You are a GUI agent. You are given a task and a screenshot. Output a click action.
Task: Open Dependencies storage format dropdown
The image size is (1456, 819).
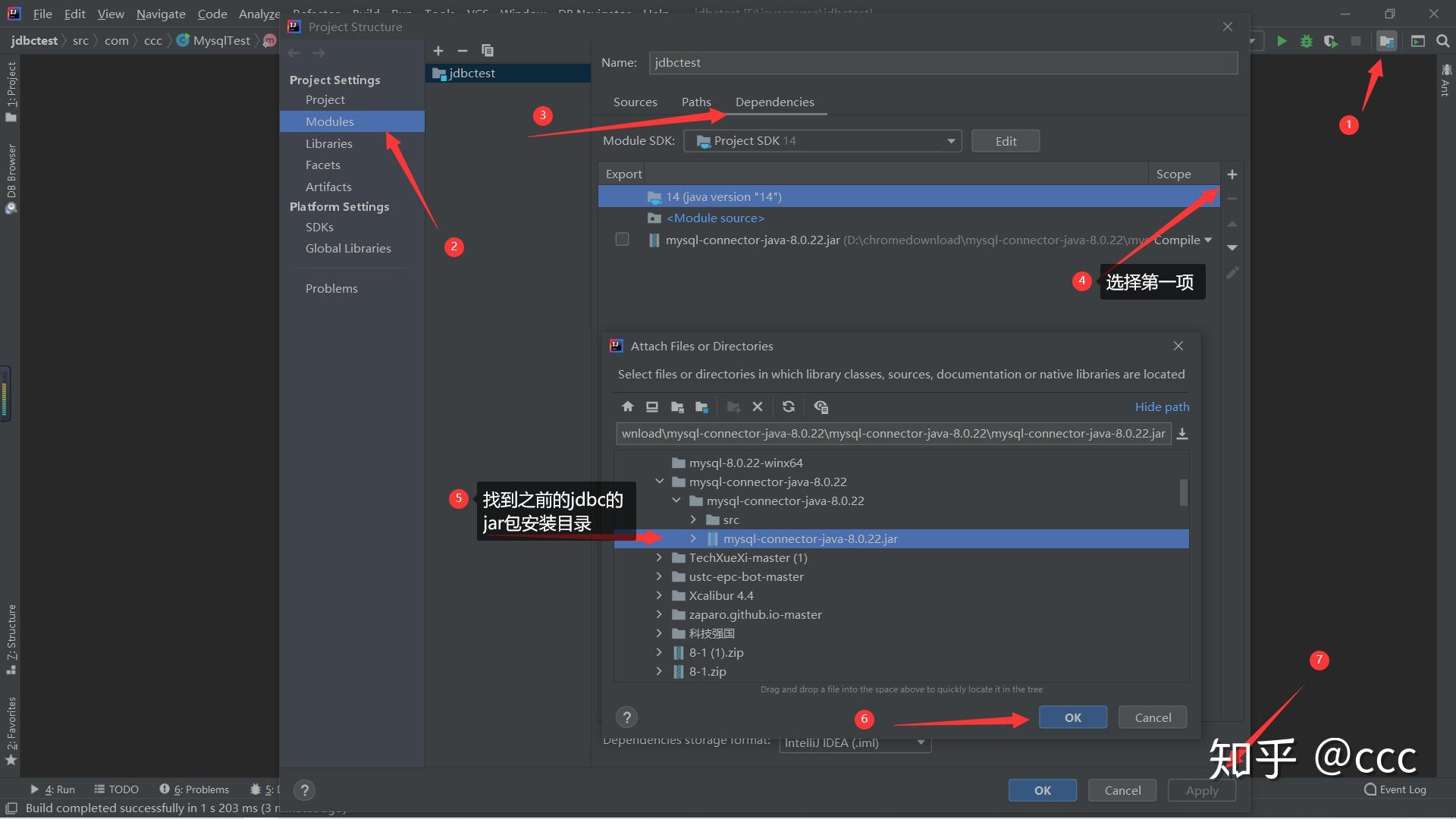click(855, 743)
